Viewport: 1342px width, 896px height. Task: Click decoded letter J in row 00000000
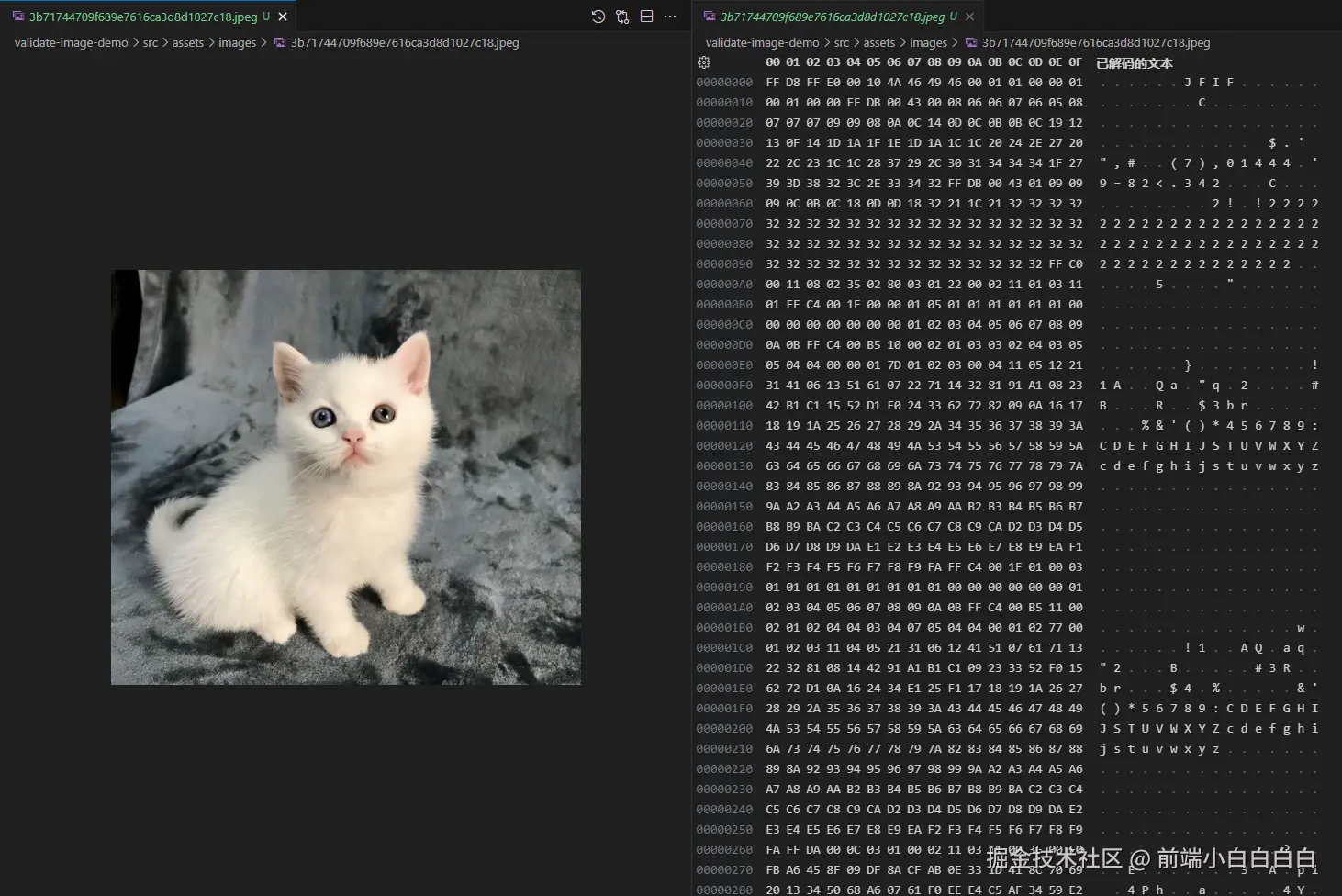pos(1188,83)
